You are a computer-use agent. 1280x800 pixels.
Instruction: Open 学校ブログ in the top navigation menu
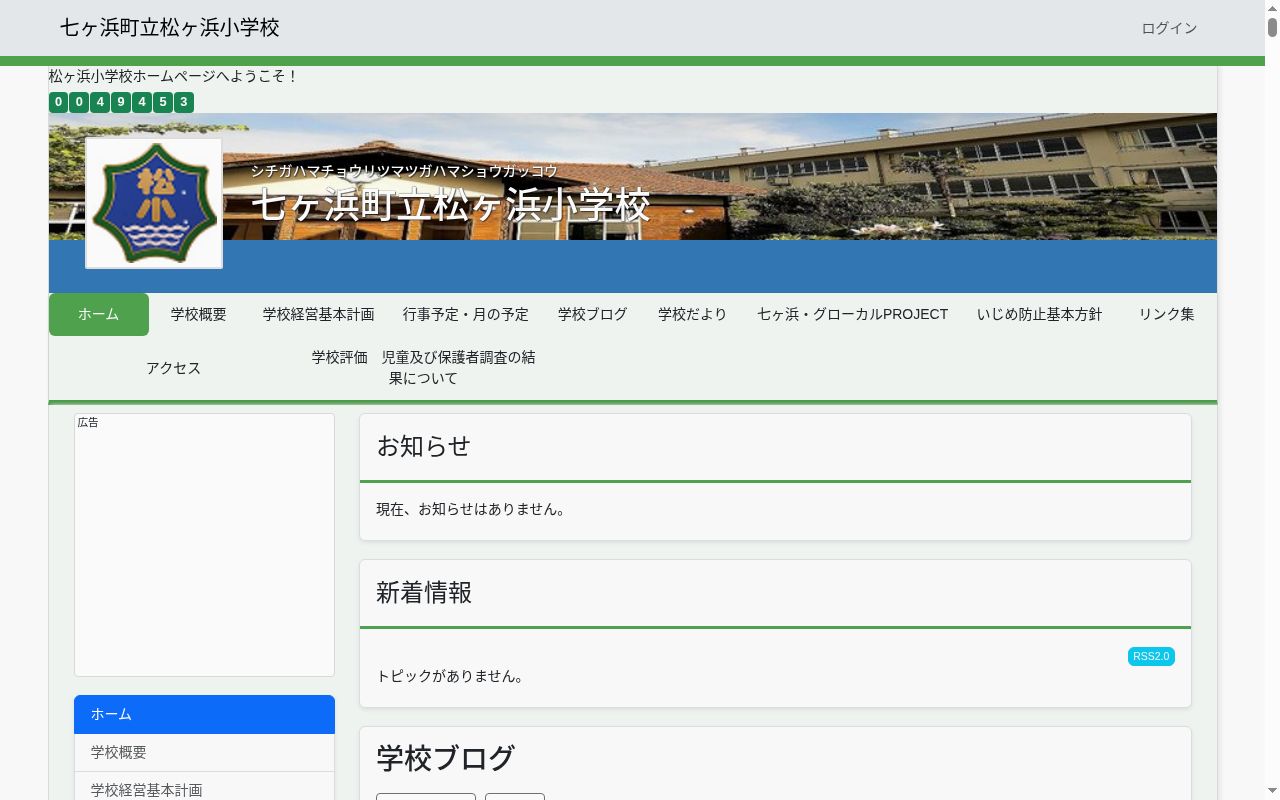click(593, 314)
